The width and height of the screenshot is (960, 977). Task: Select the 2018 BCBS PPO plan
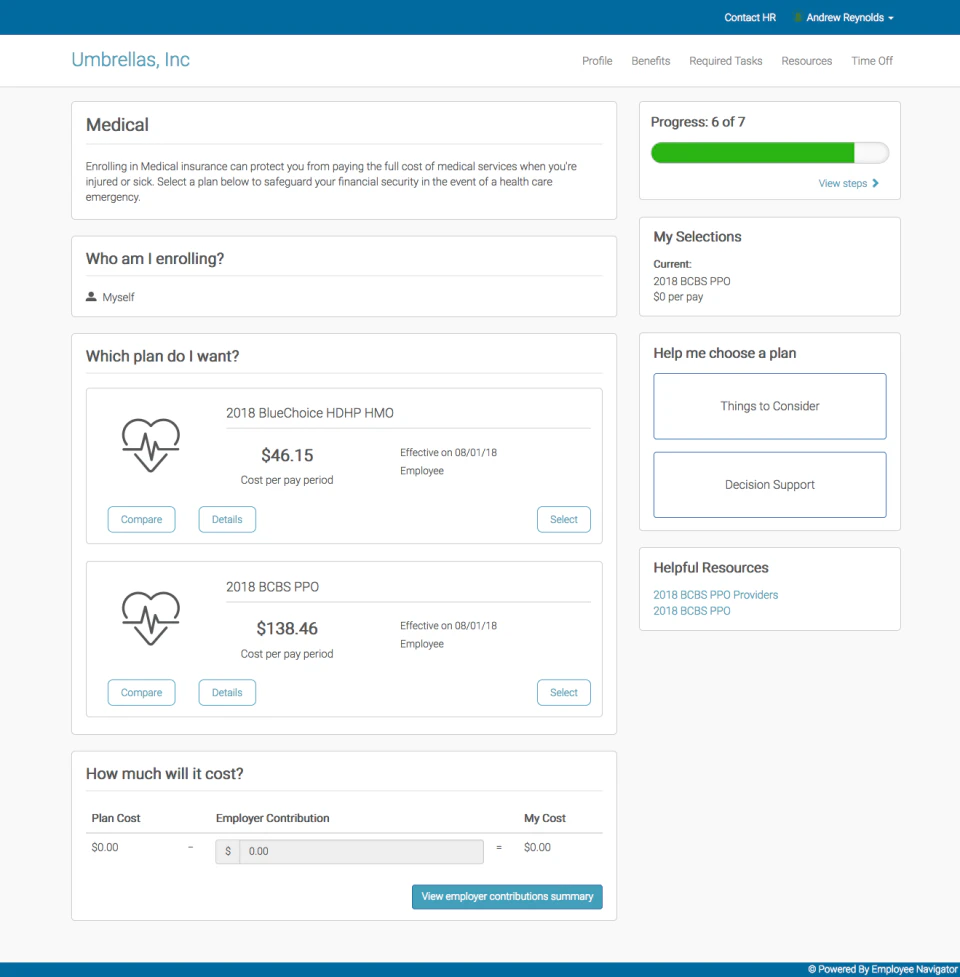tap(563, 692)
